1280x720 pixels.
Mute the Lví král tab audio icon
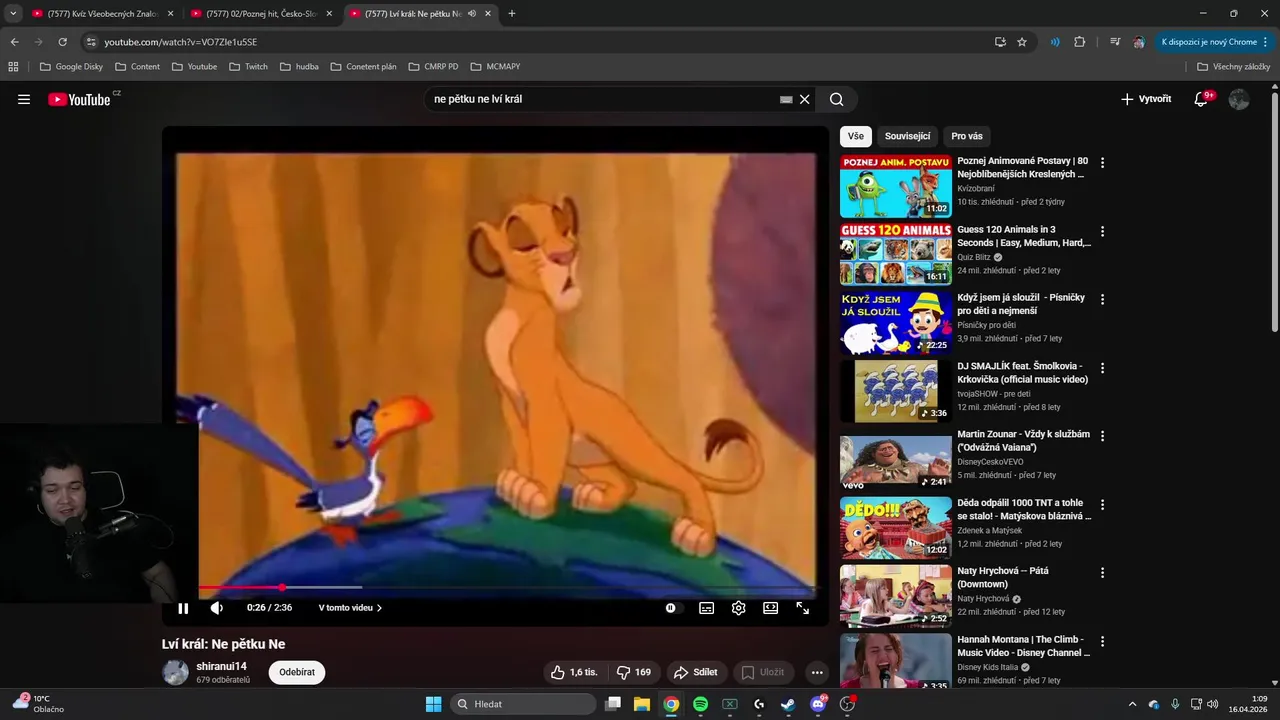coord(471,14)
